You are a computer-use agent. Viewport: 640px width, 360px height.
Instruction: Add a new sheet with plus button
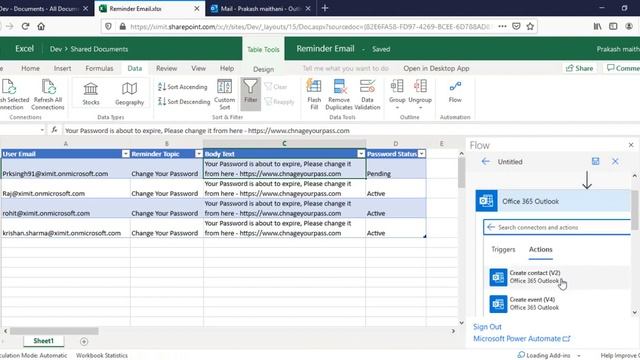pos(84,341)
